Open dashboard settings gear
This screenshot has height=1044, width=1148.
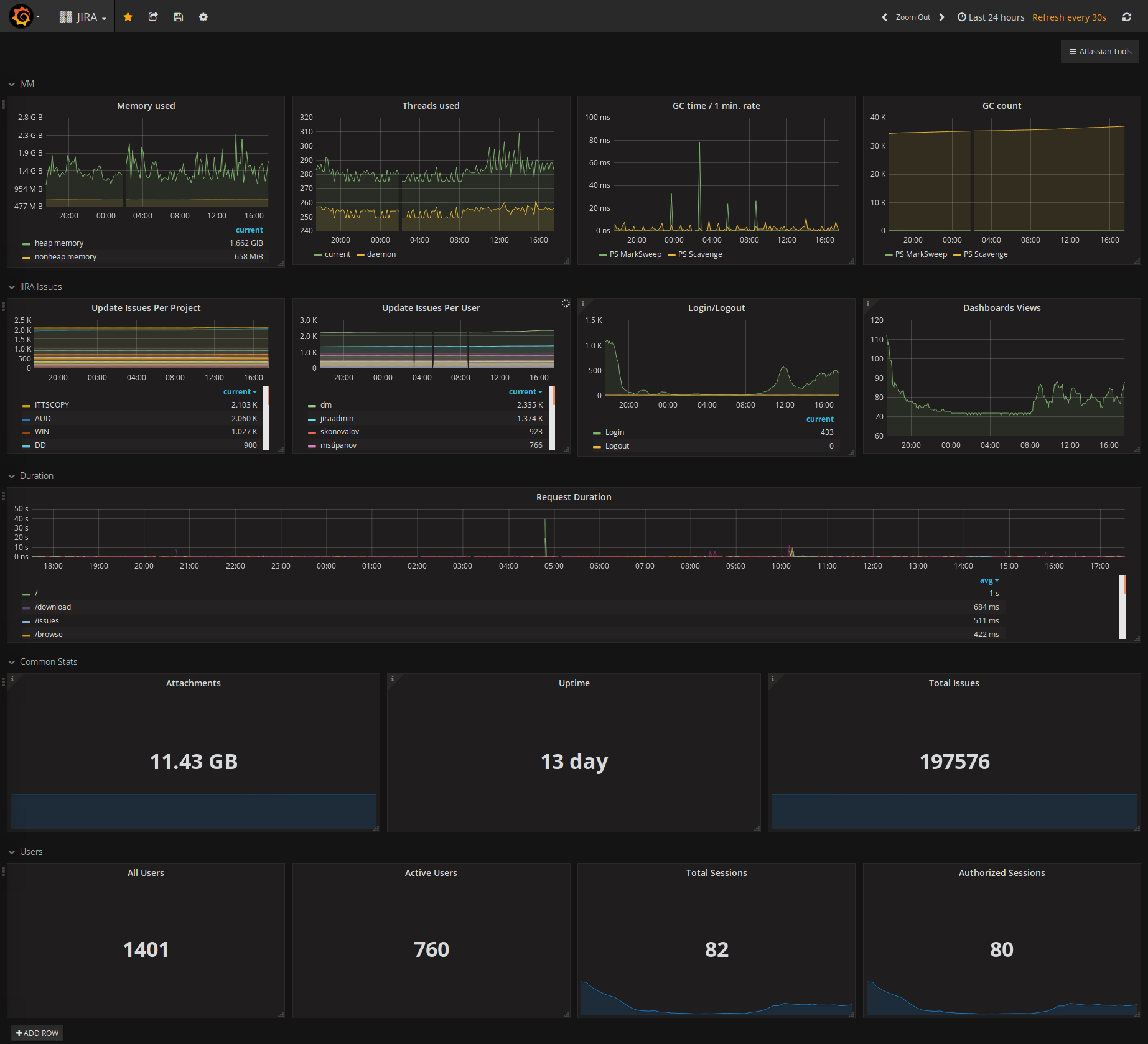203,17
